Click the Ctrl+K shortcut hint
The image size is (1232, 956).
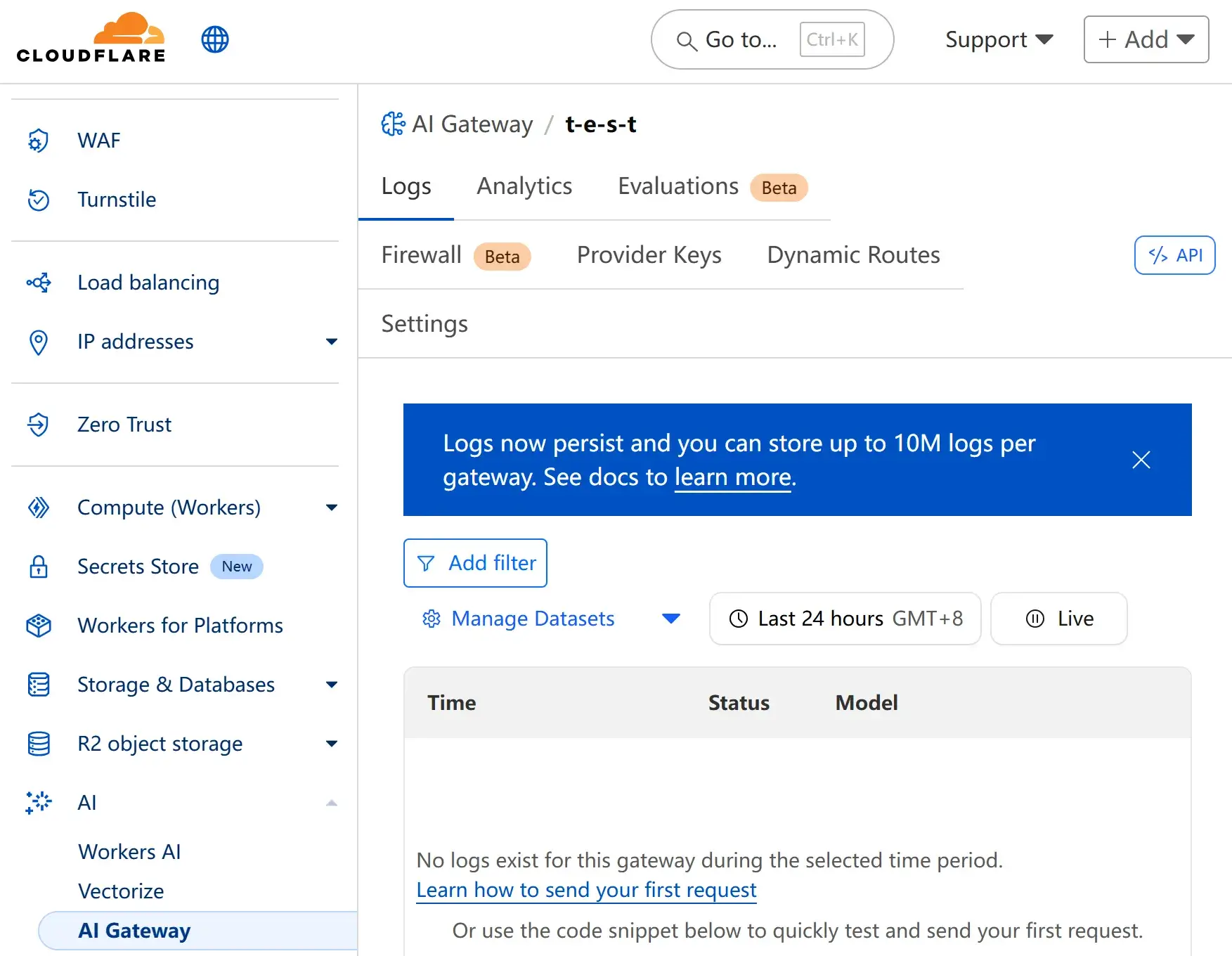click(x=832, y=39)
